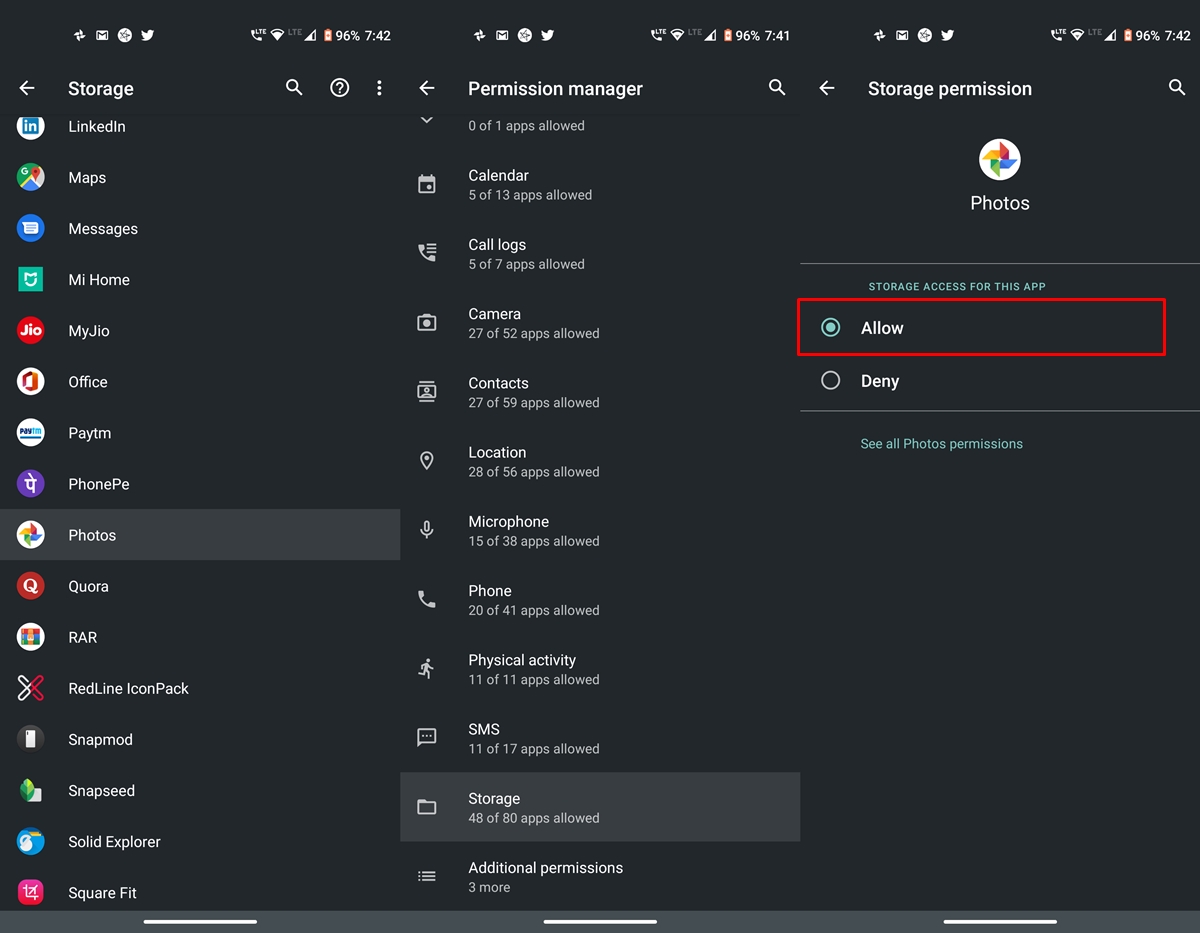Select PhonePe text in app list
This screenshot has height=933, width=1200.
[x=99, y=483]
